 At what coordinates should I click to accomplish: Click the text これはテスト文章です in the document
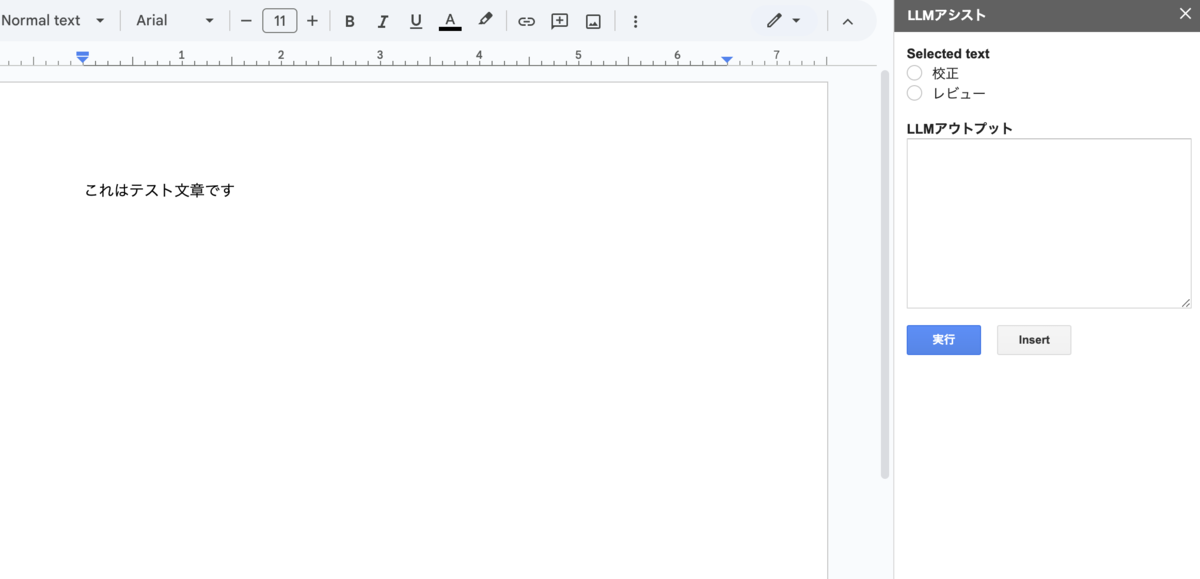tap(159, 190)
